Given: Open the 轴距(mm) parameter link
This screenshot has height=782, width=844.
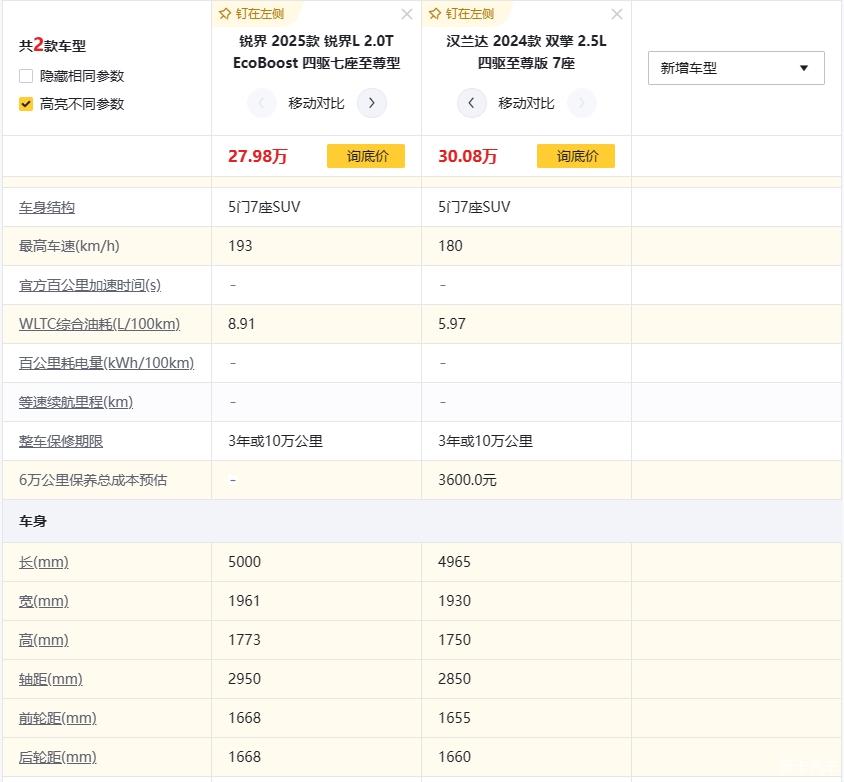Looking at the screenshot, I should point(51,679).
